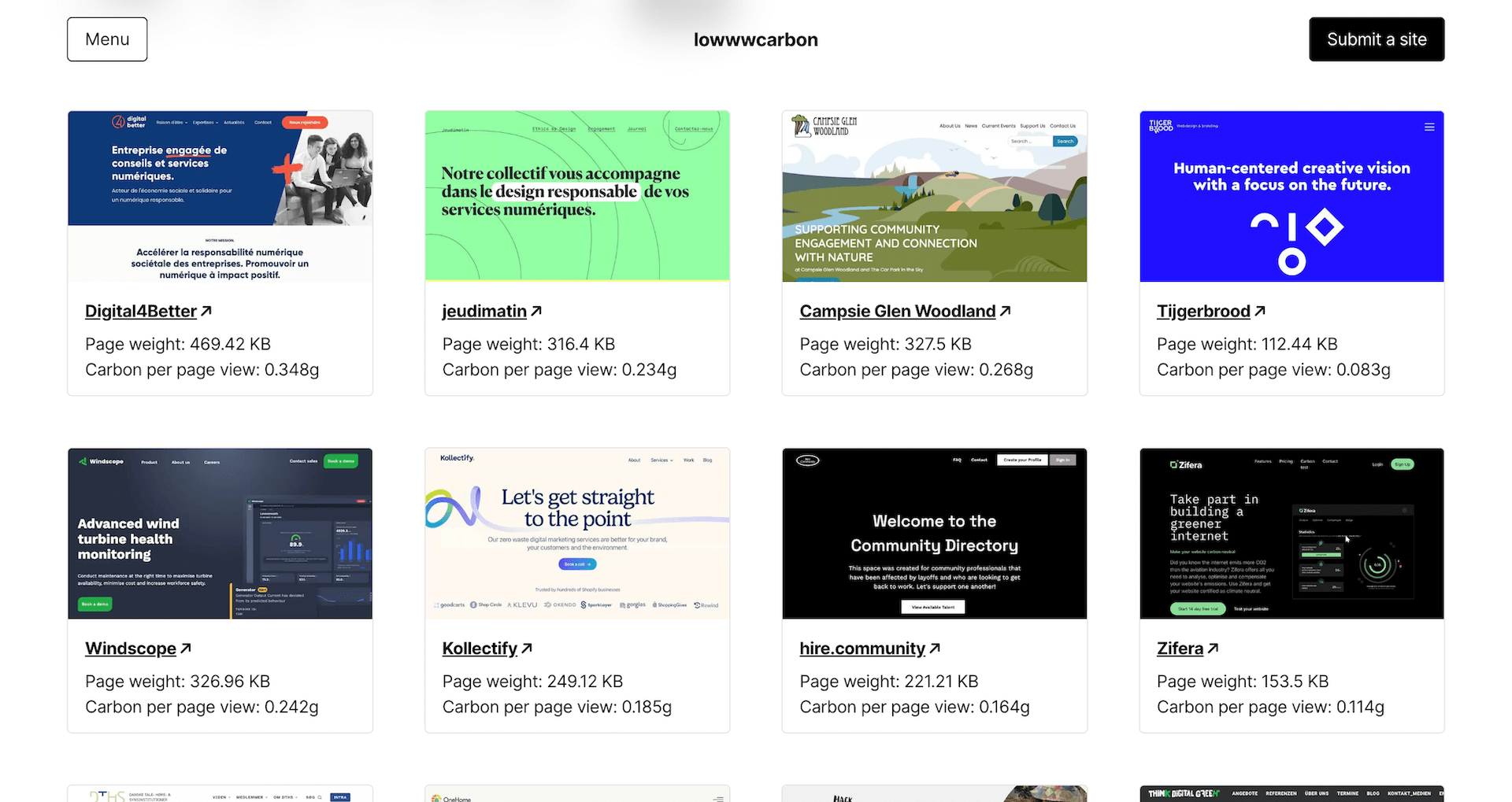Click external arrow icon beside Campsie Glen Woodland

pos(1006,311)
